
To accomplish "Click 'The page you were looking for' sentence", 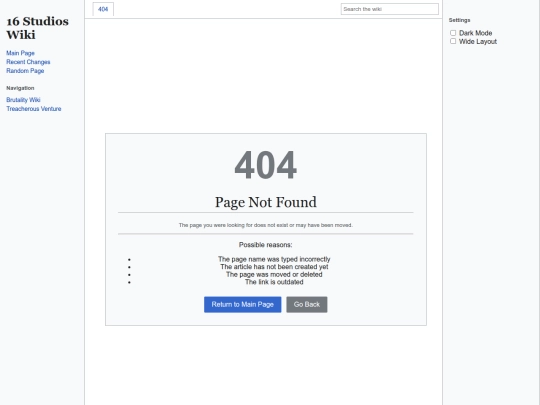I will [266, 225].
